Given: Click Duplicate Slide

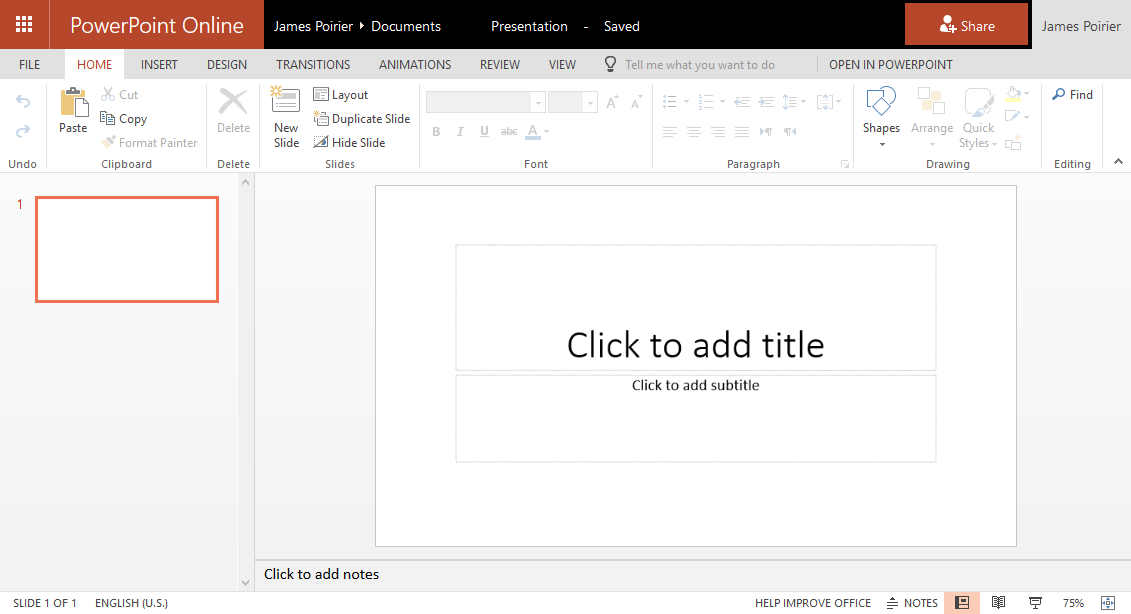Looking at the screenshot, I should coord(362,118).
